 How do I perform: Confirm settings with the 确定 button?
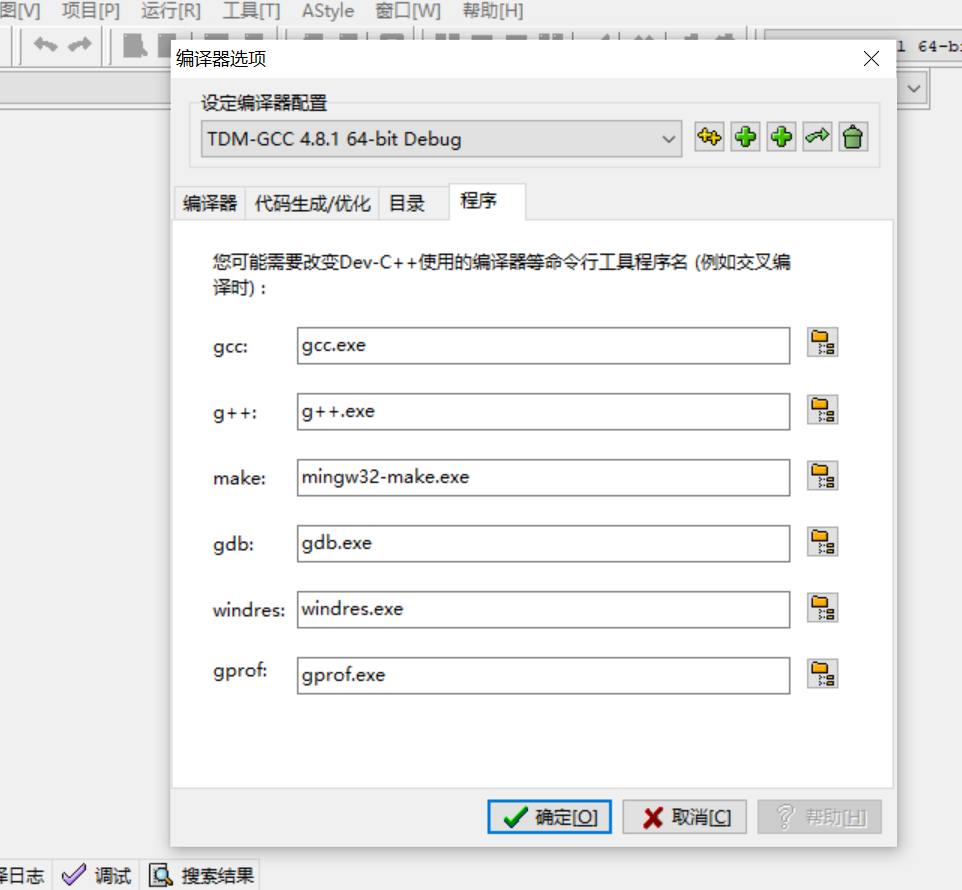click(548, 816)
